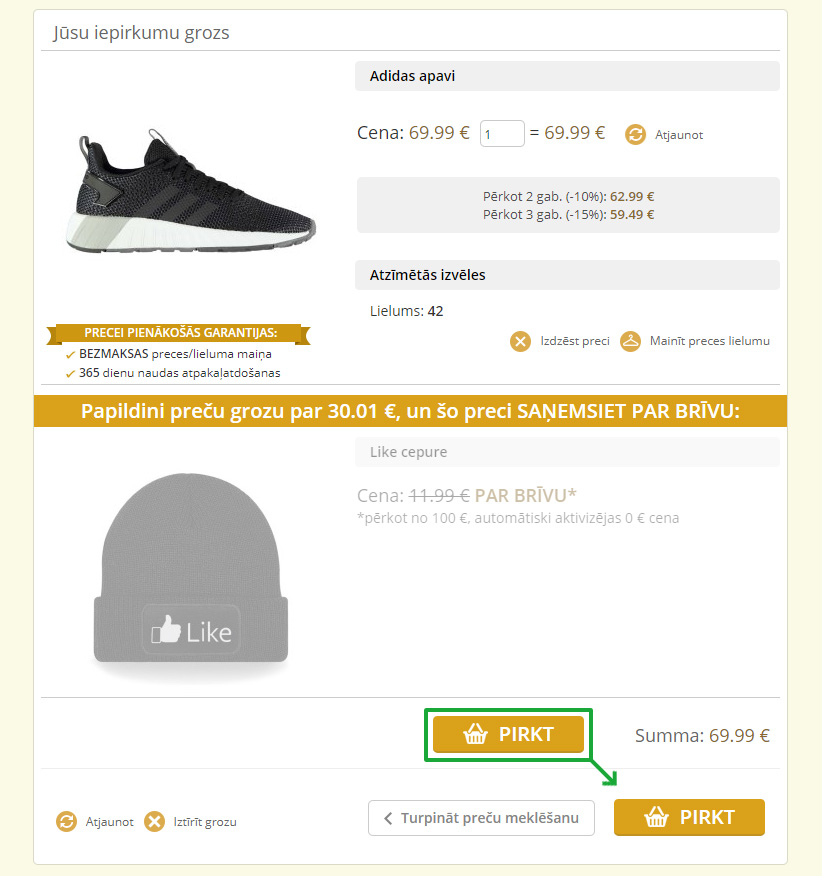This screenshot has width=822, height=876.
Task: Click the Like beanie hat image
Action: 191,575
